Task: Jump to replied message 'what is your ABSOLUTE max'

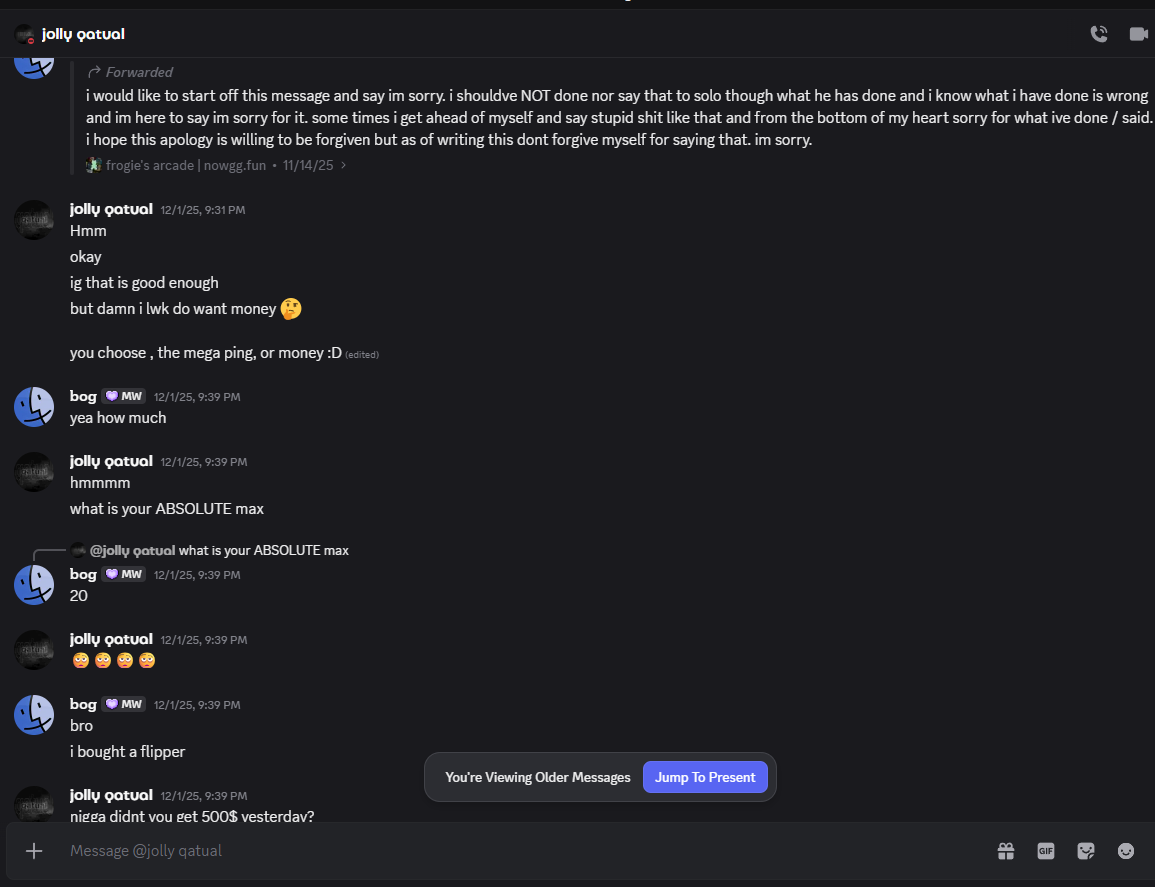Action: coord(263,550)
